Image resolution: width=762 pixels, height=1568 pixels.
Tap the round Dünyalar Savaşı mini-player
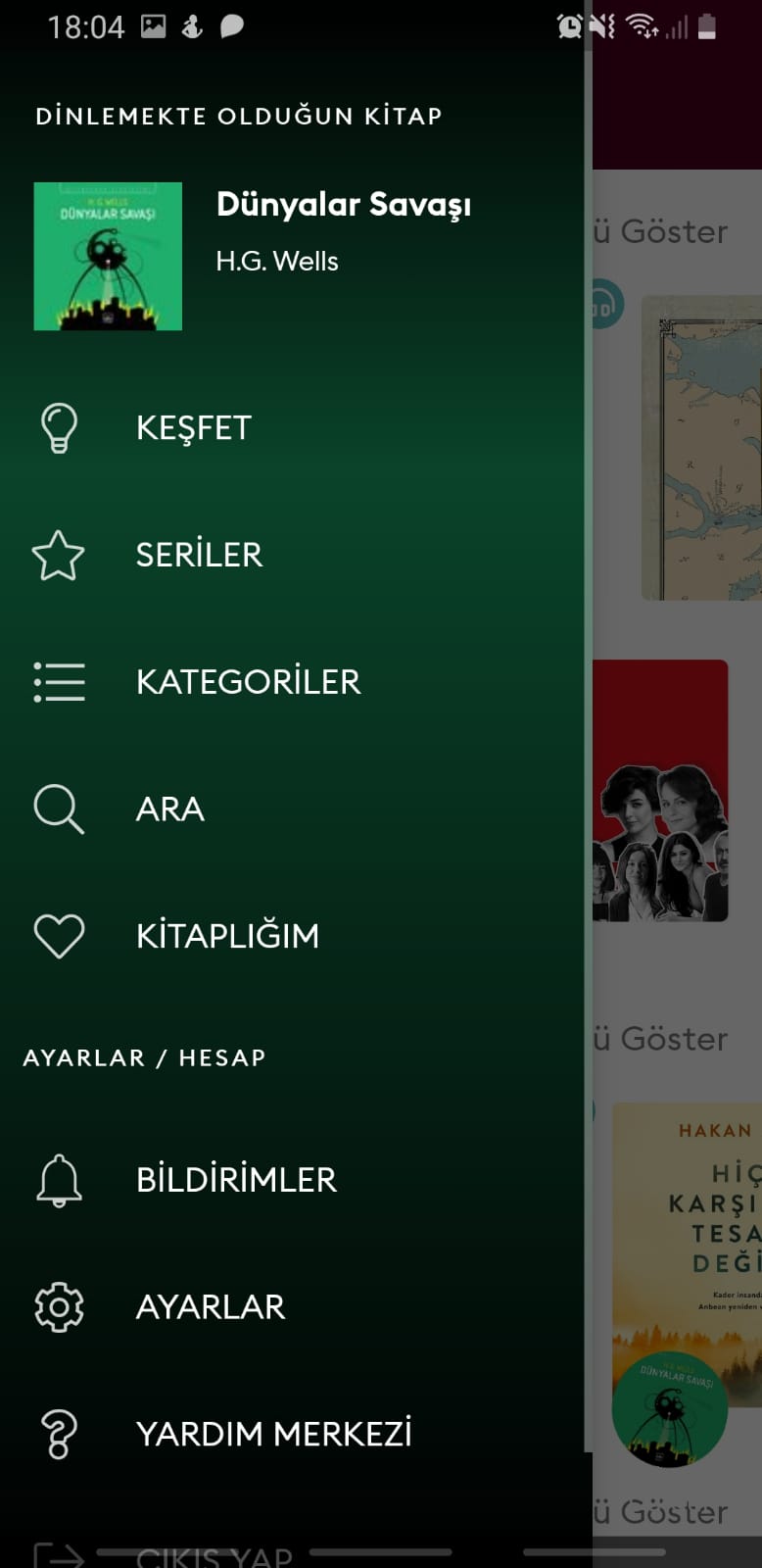pos(670,1409)
